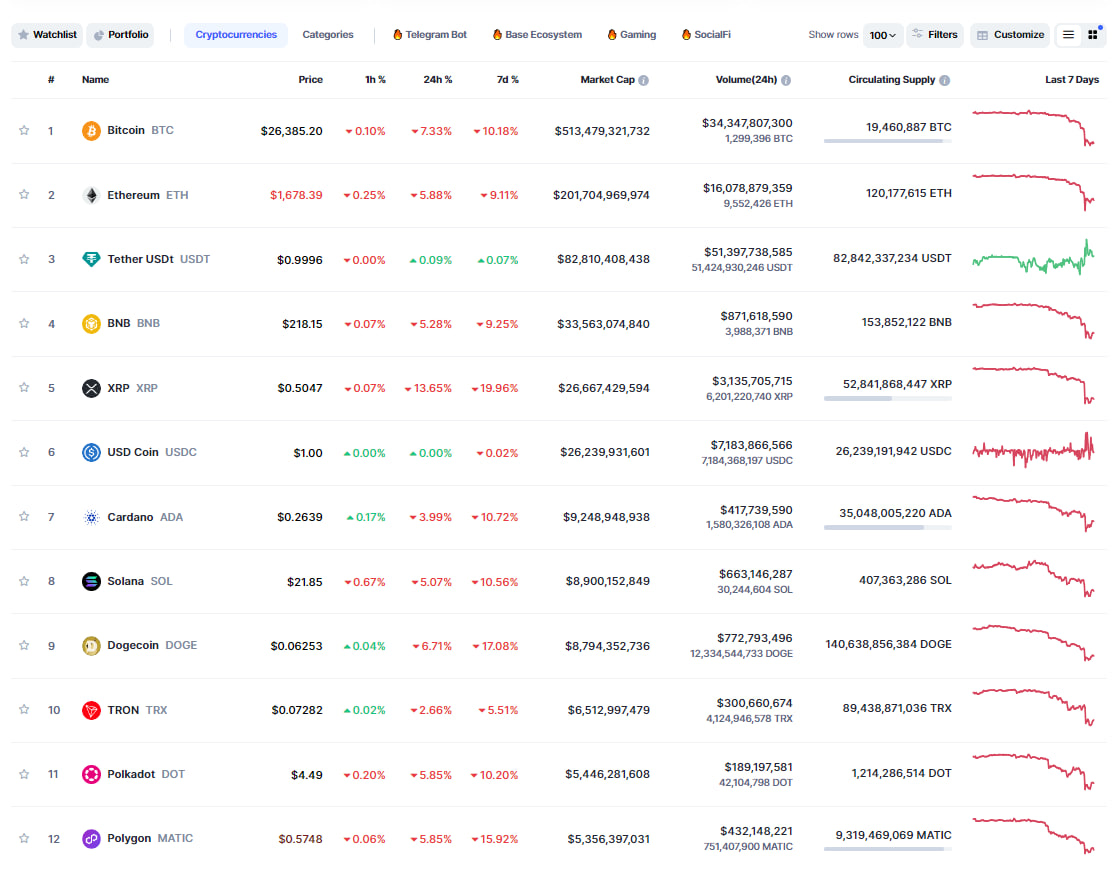
Task: Click the USD Coin logo icon
Action: tap(91, 452)
